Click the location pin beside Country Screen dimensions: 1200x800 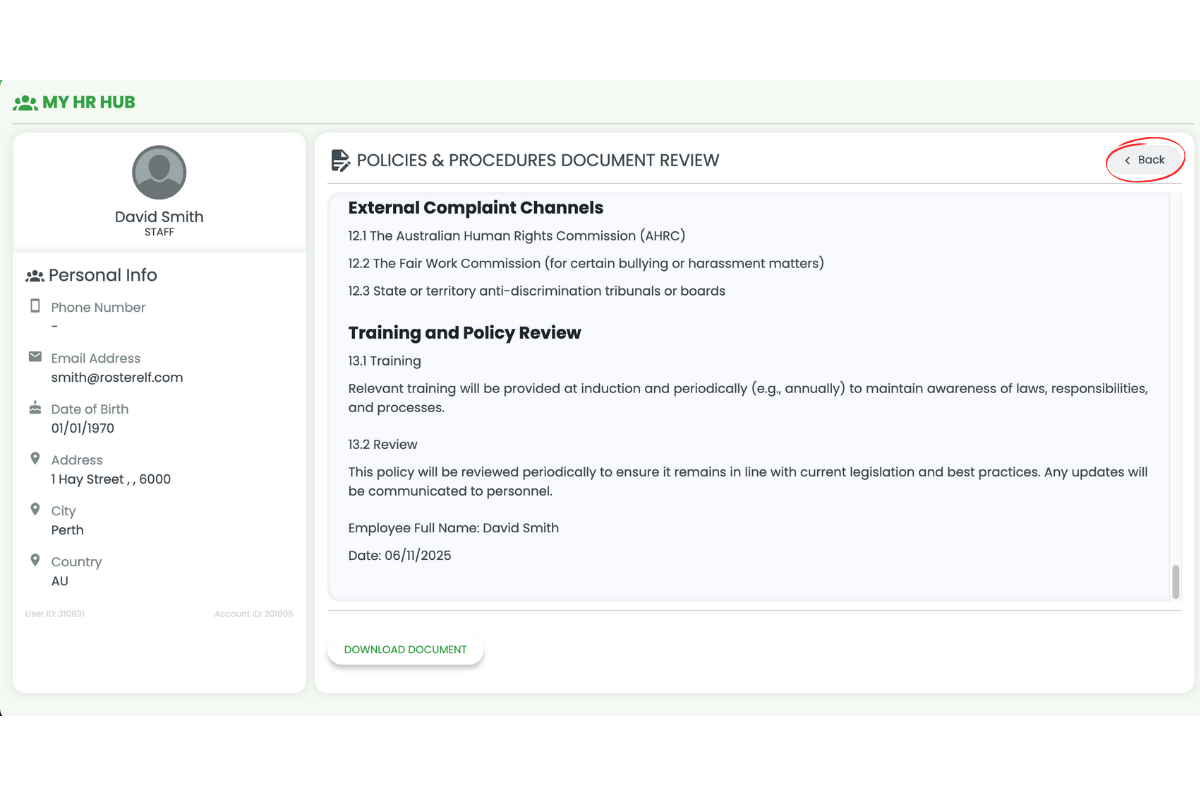pyautogui.click(x=35, y=562)
